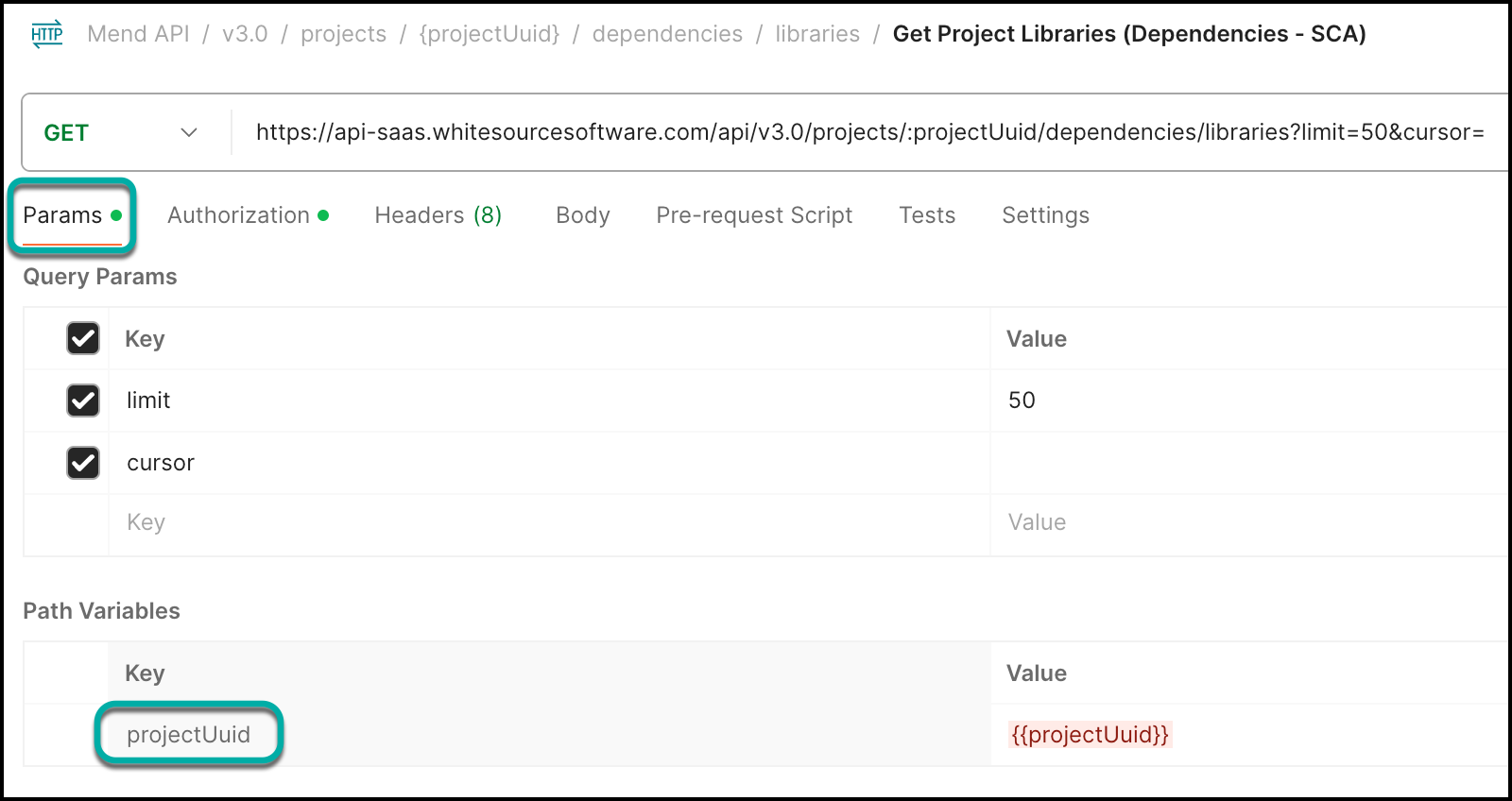
Task: Click the request URL field
Action: click(869, 132)
